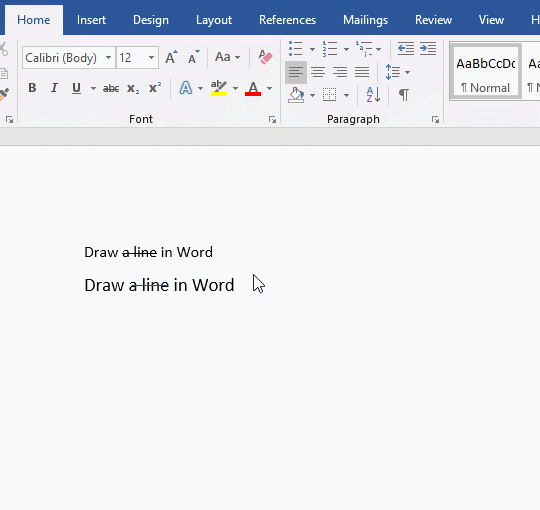The image size is (540, 510).
Task: Open Highlight Color dropdown arrow
Action: tap(235, 89)
